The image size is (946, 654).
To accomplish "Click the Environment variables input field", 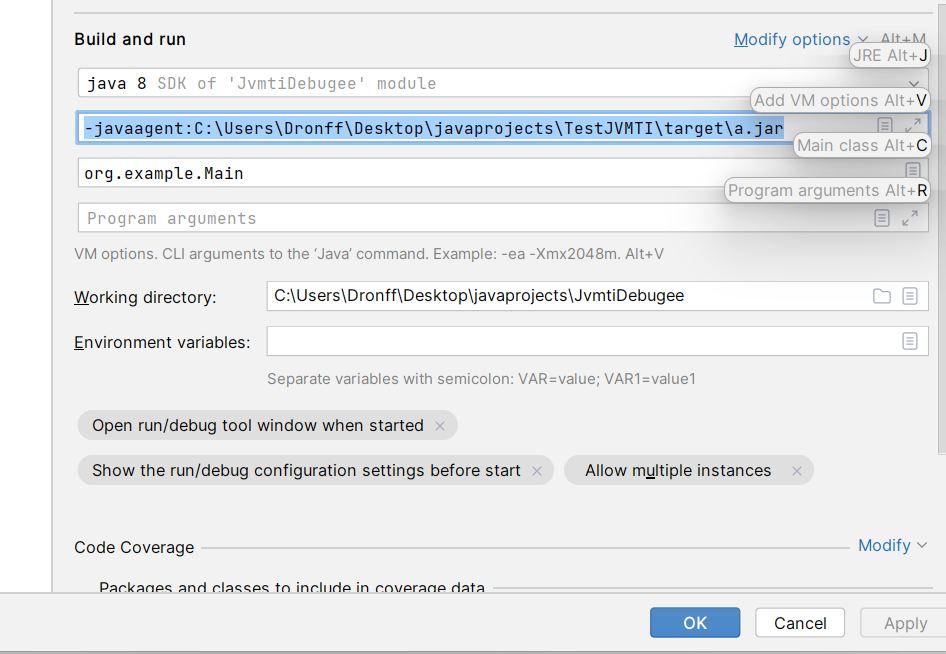I will point(580,341).
